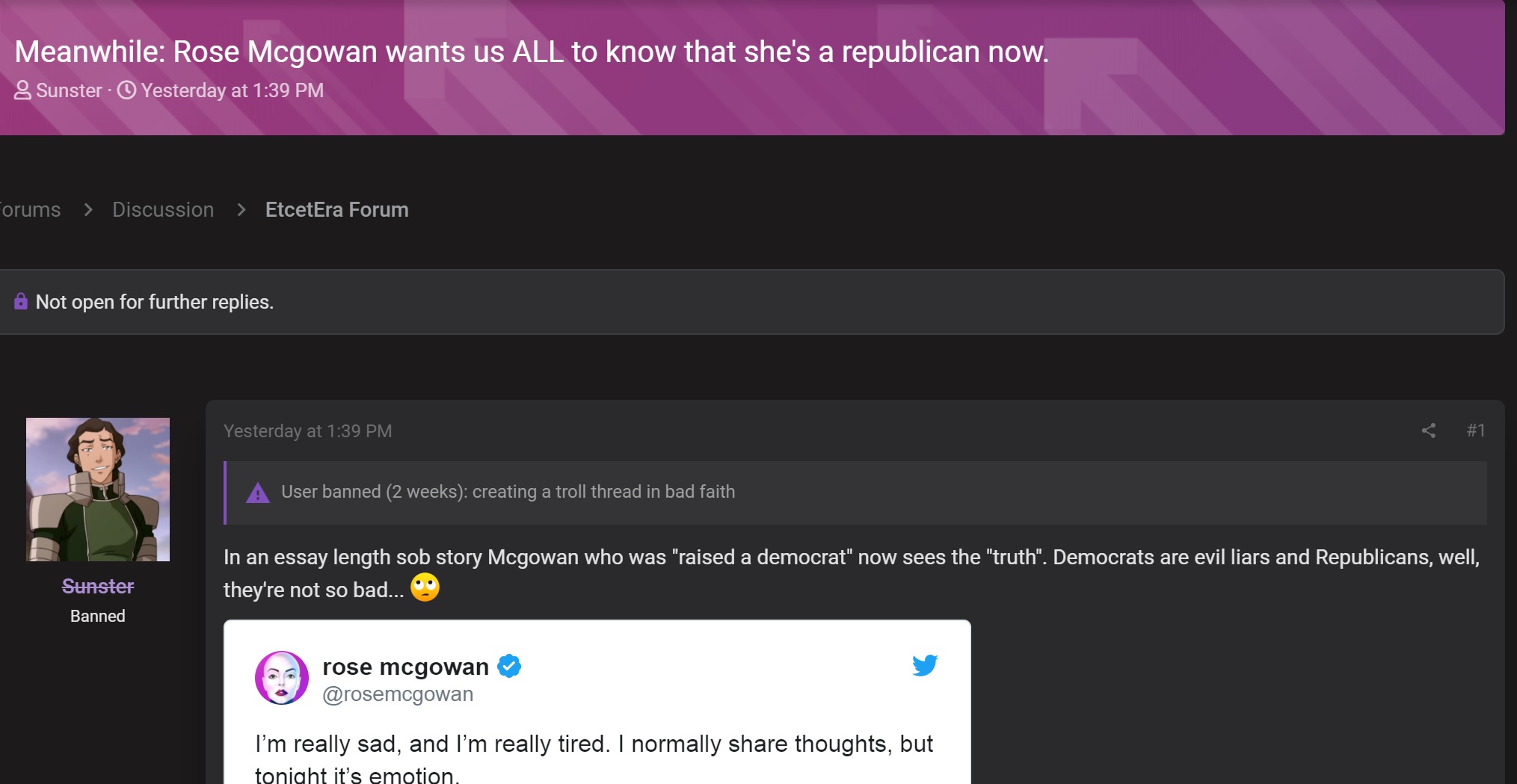Open Sunster's avatar image
Screen dimensions: 1517x784
[98, 490]
